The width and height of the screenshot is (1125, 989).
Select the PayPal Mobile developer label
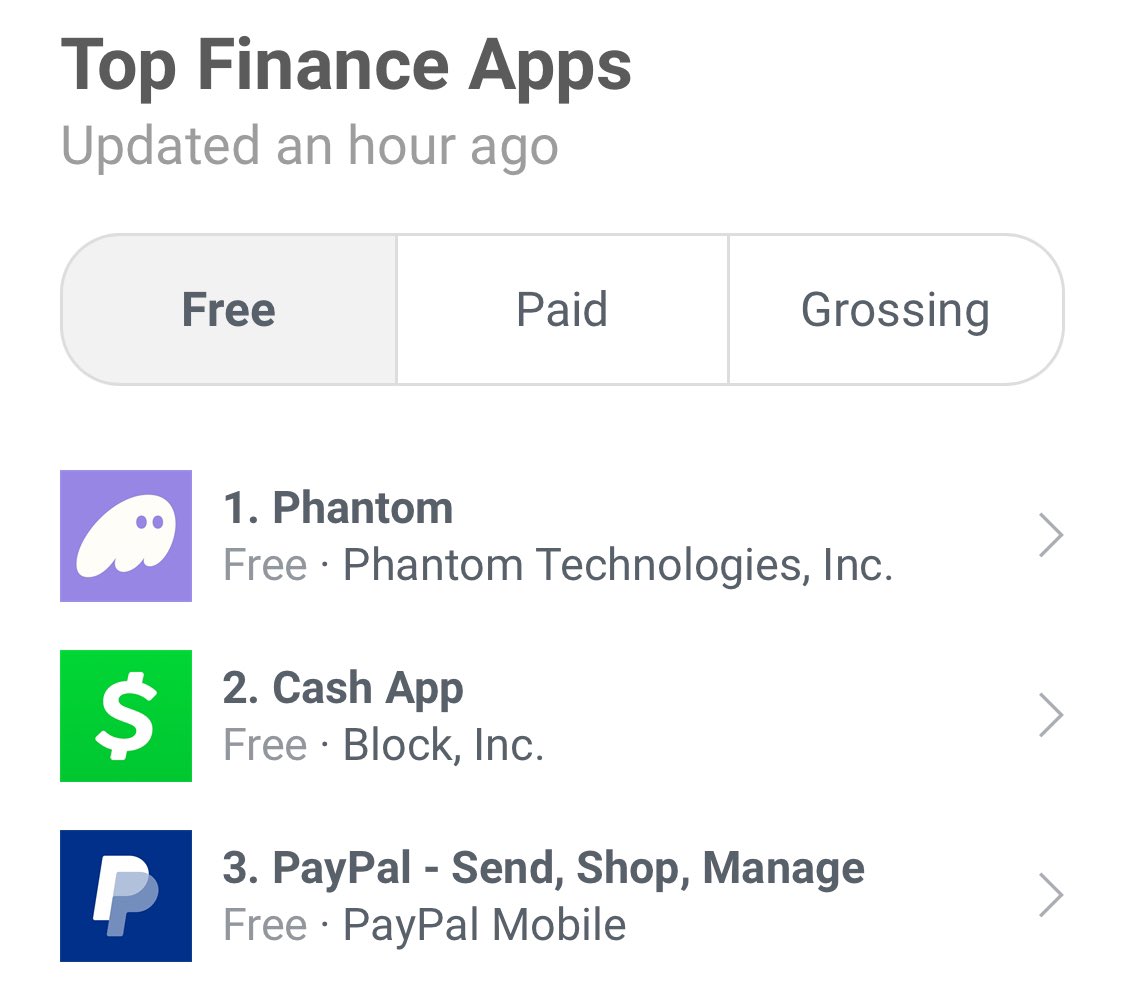(484, 925)
